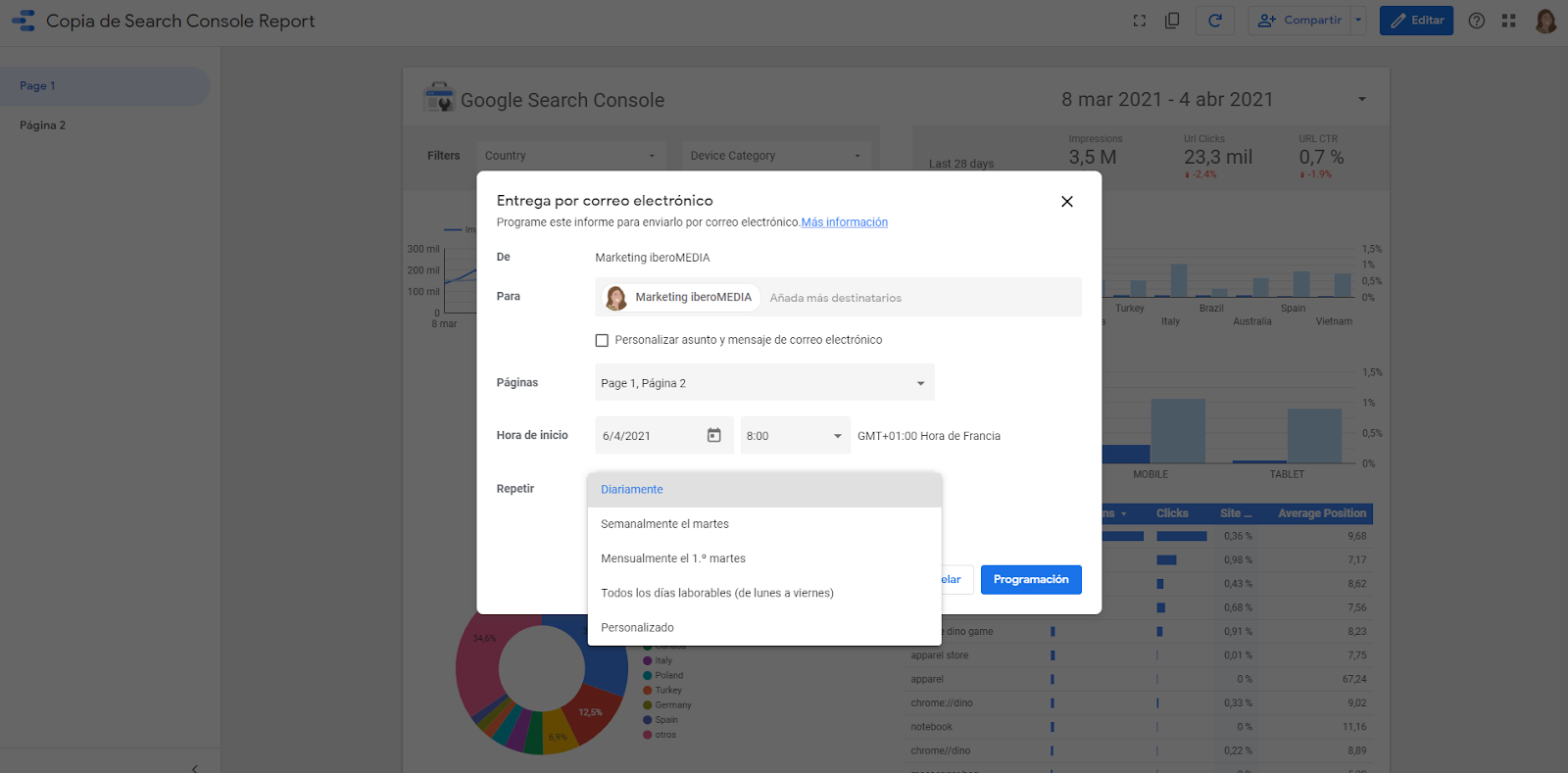The image size is (1568, 773).
Task: Click the Editar button
Action: [x=1416, y=21]
